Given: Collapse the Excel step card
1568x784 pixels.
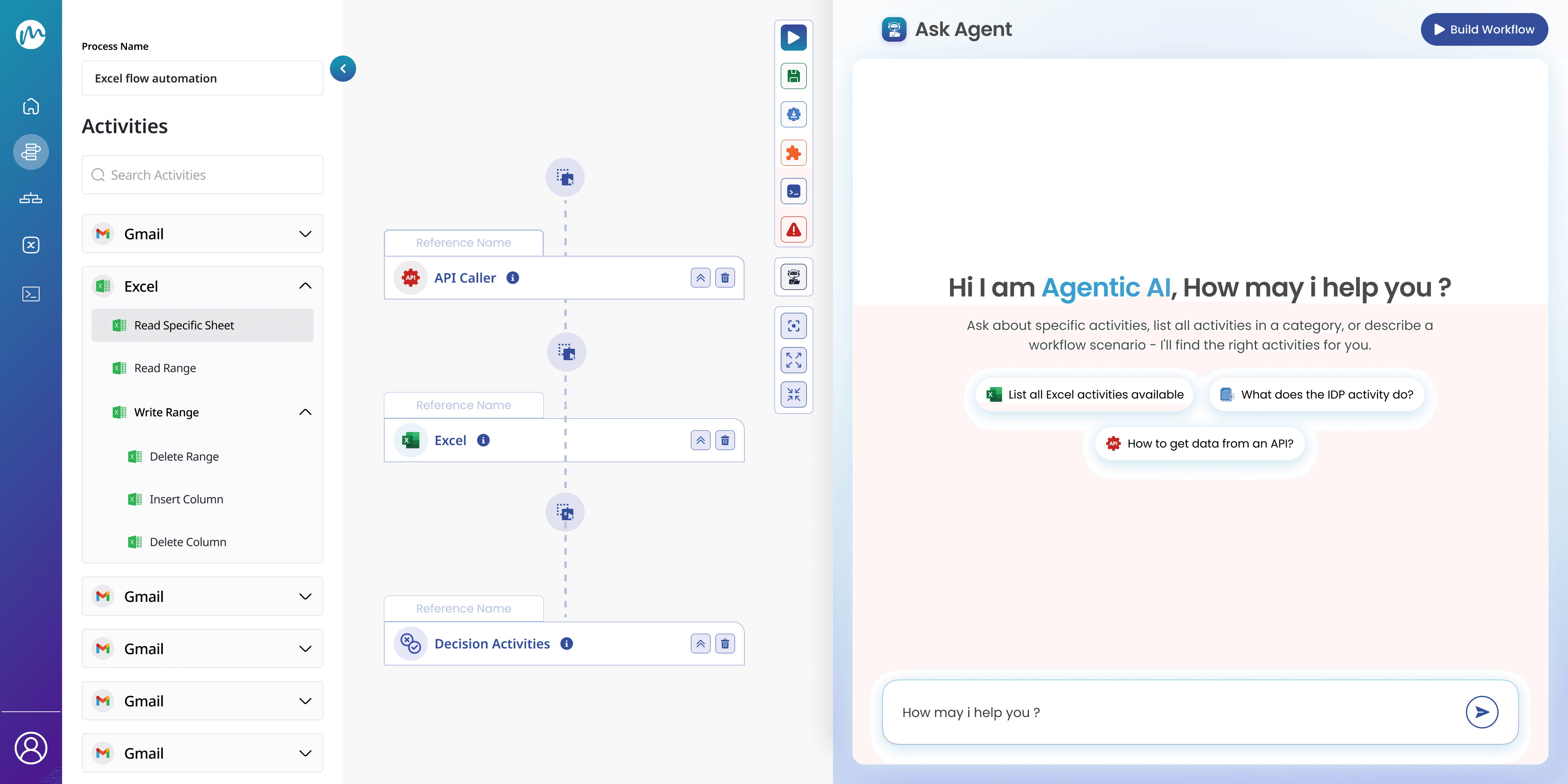Looking at the screenshot, I should coord(701,441).
